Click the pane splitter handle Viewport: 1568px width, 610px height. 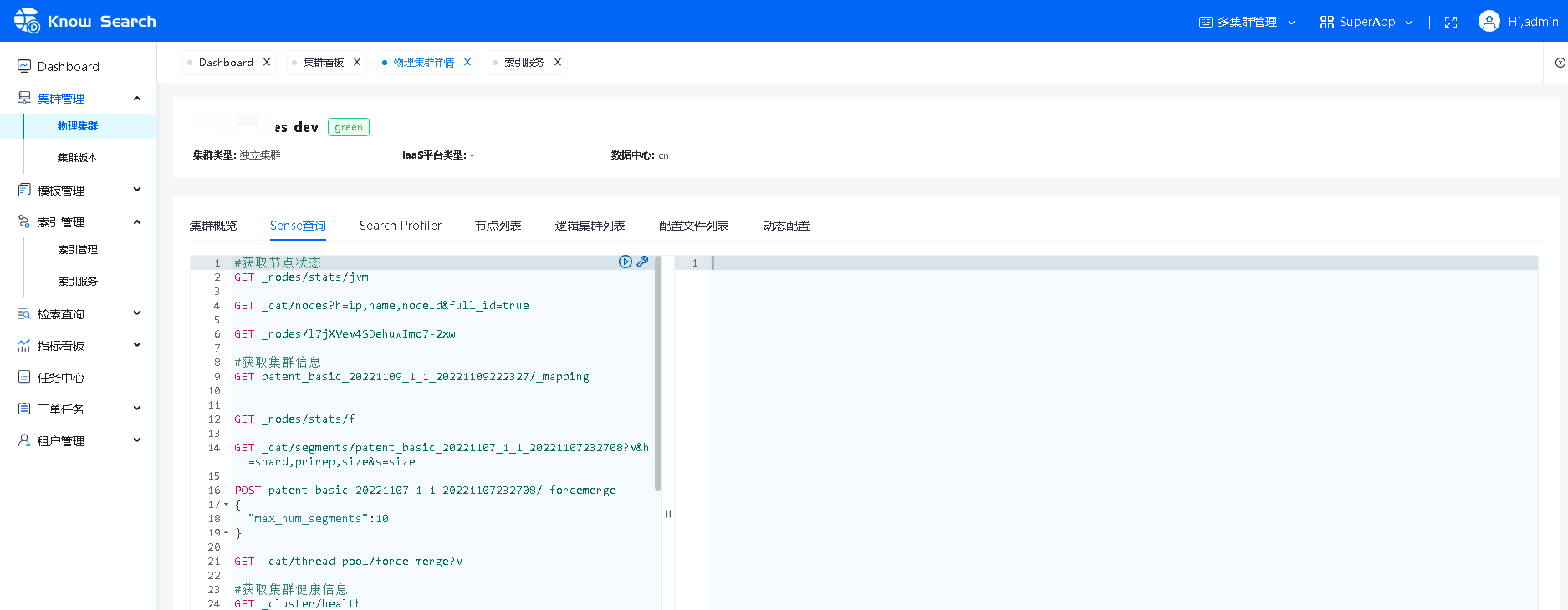click(668, 514)
